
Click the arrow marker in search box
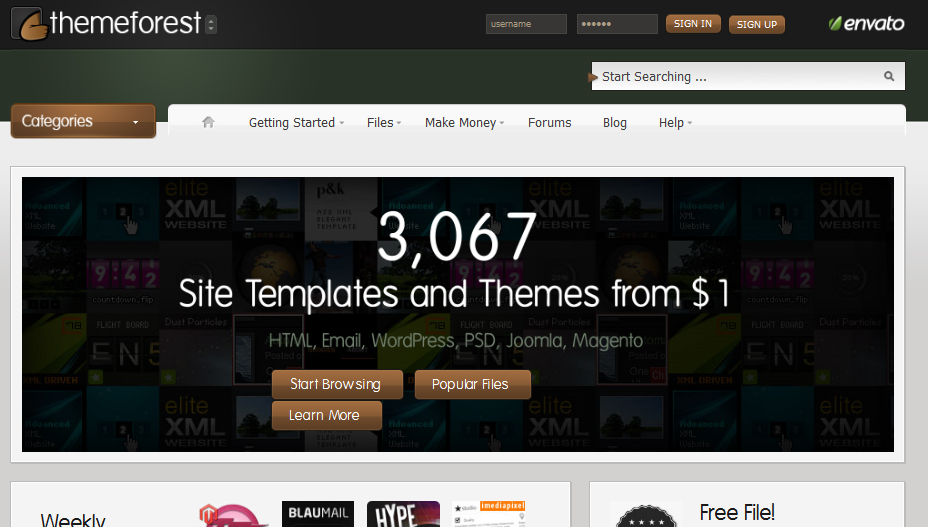pos(593,77)
